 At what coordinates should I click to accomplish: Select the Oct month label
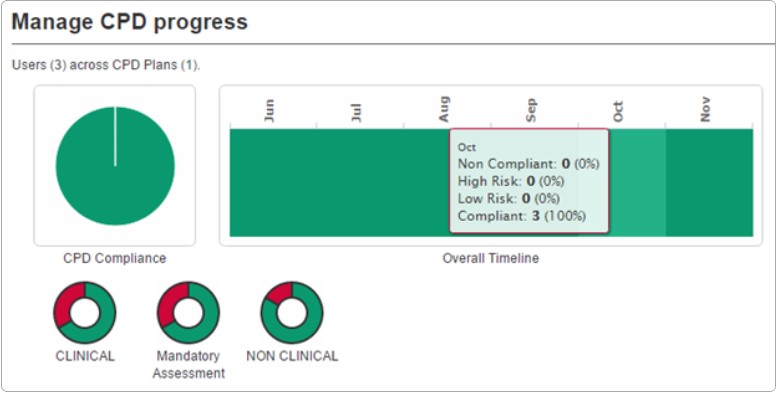coord(618,112)
